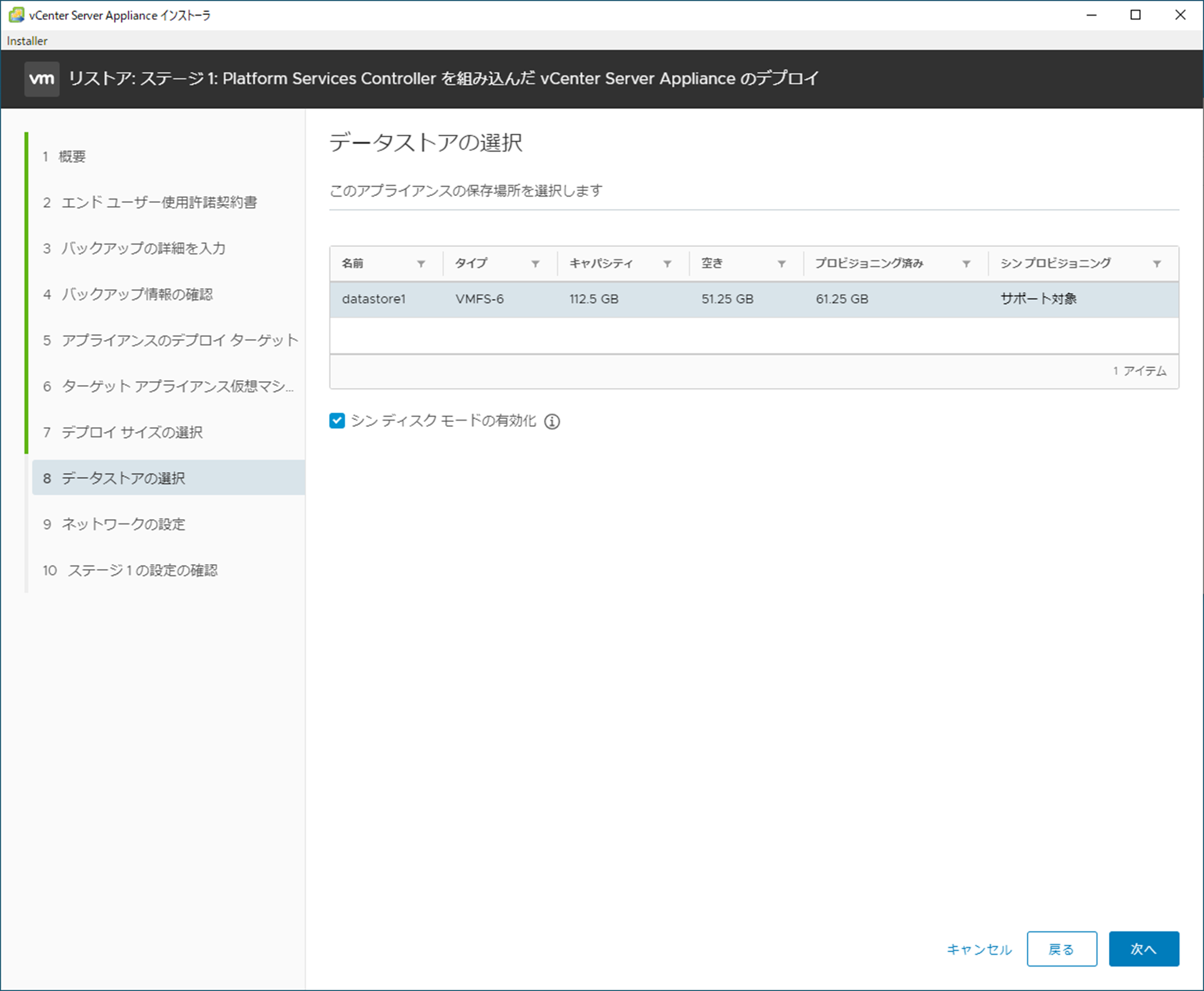This screenshot has width=1204, height=991.
Task: Toggle シン ディスク モードの有効化 checkbox
Action: point(337,421)
